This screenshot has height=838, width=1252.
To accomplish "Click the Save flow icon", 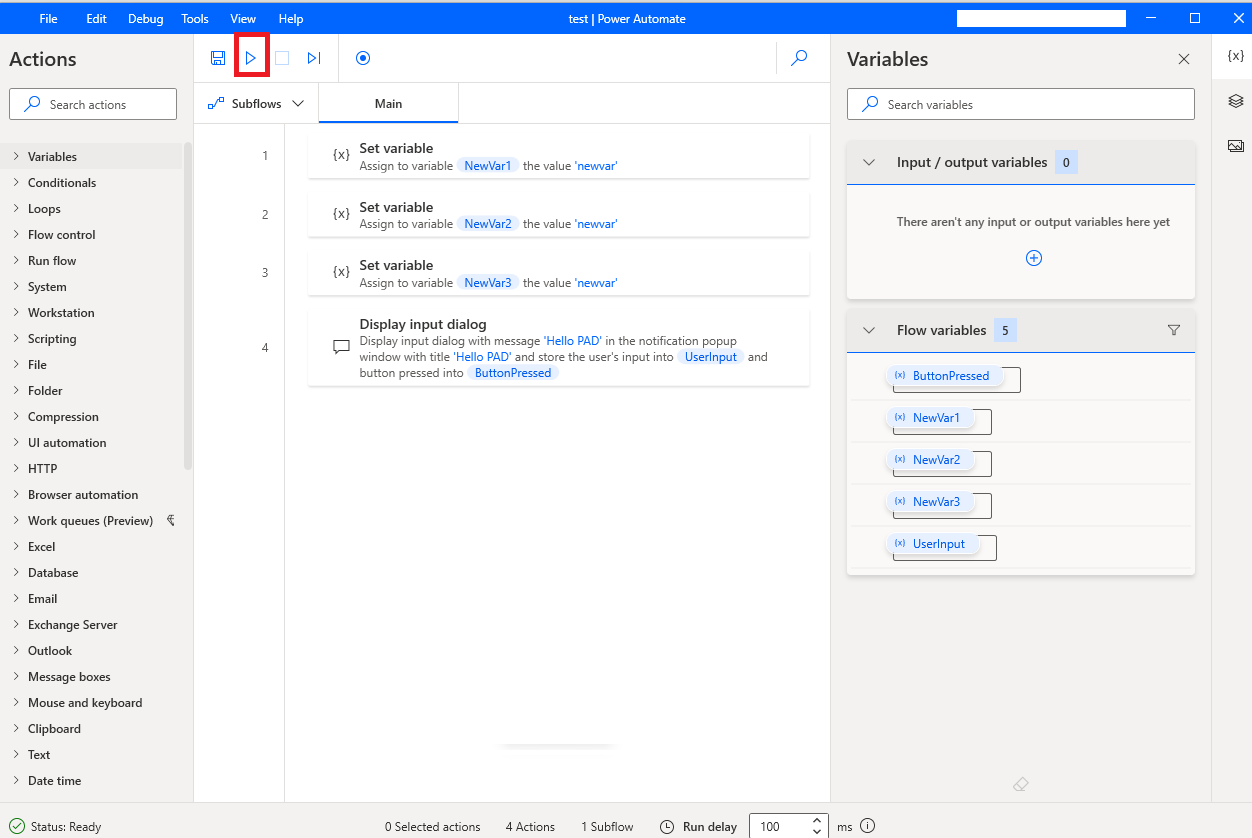I will [x=218, y=58].
